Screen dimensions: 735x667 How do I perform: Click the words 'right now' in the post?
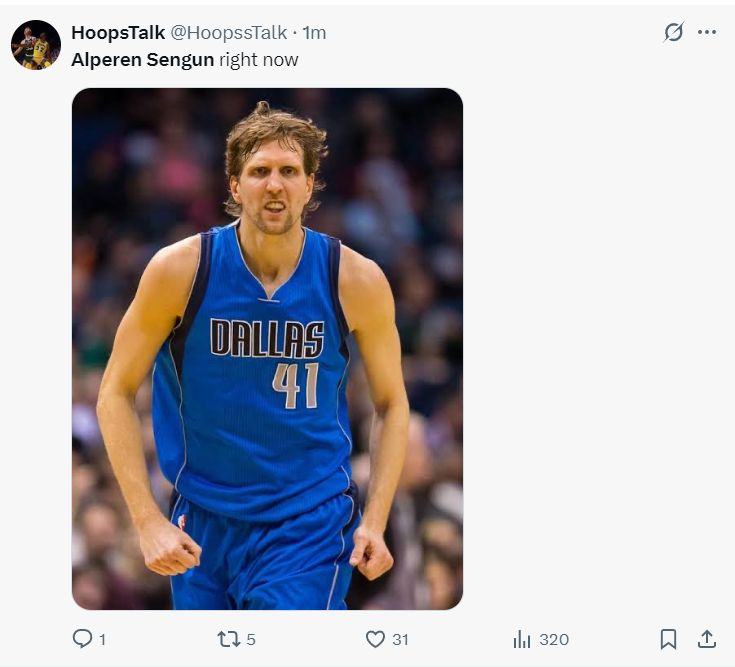coord(258,60)
